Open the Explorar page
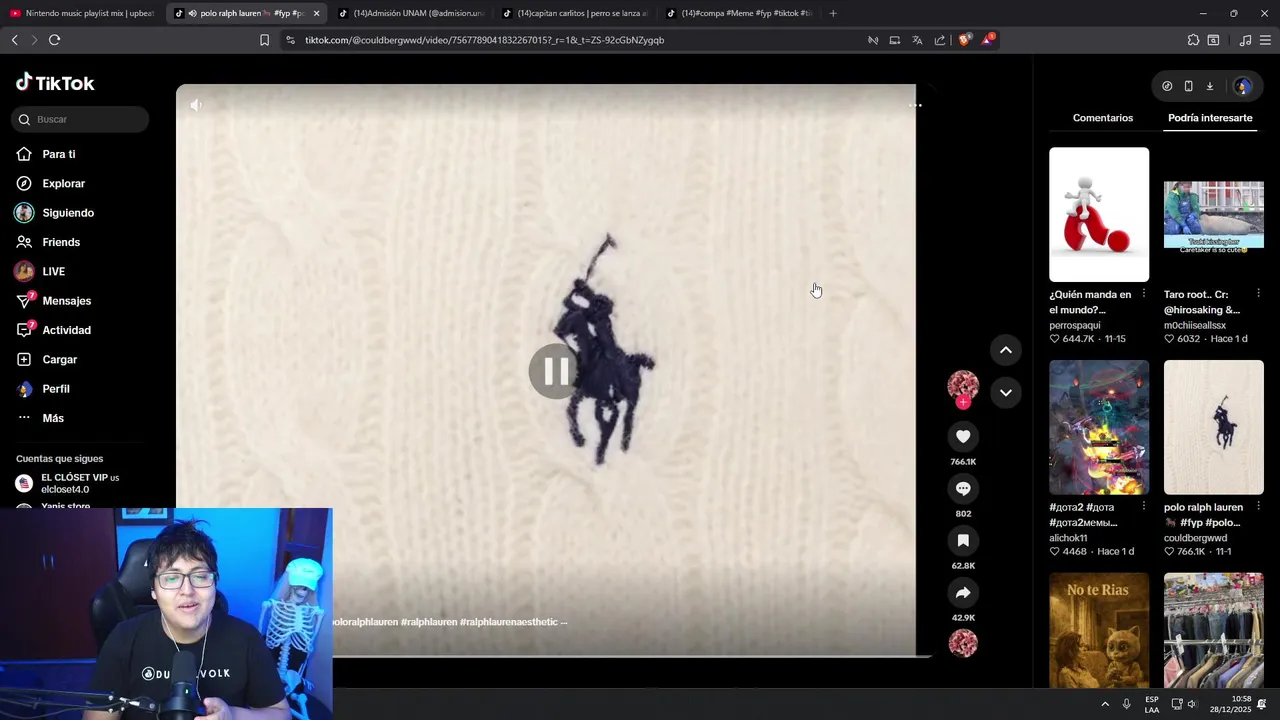 [63, 183]
